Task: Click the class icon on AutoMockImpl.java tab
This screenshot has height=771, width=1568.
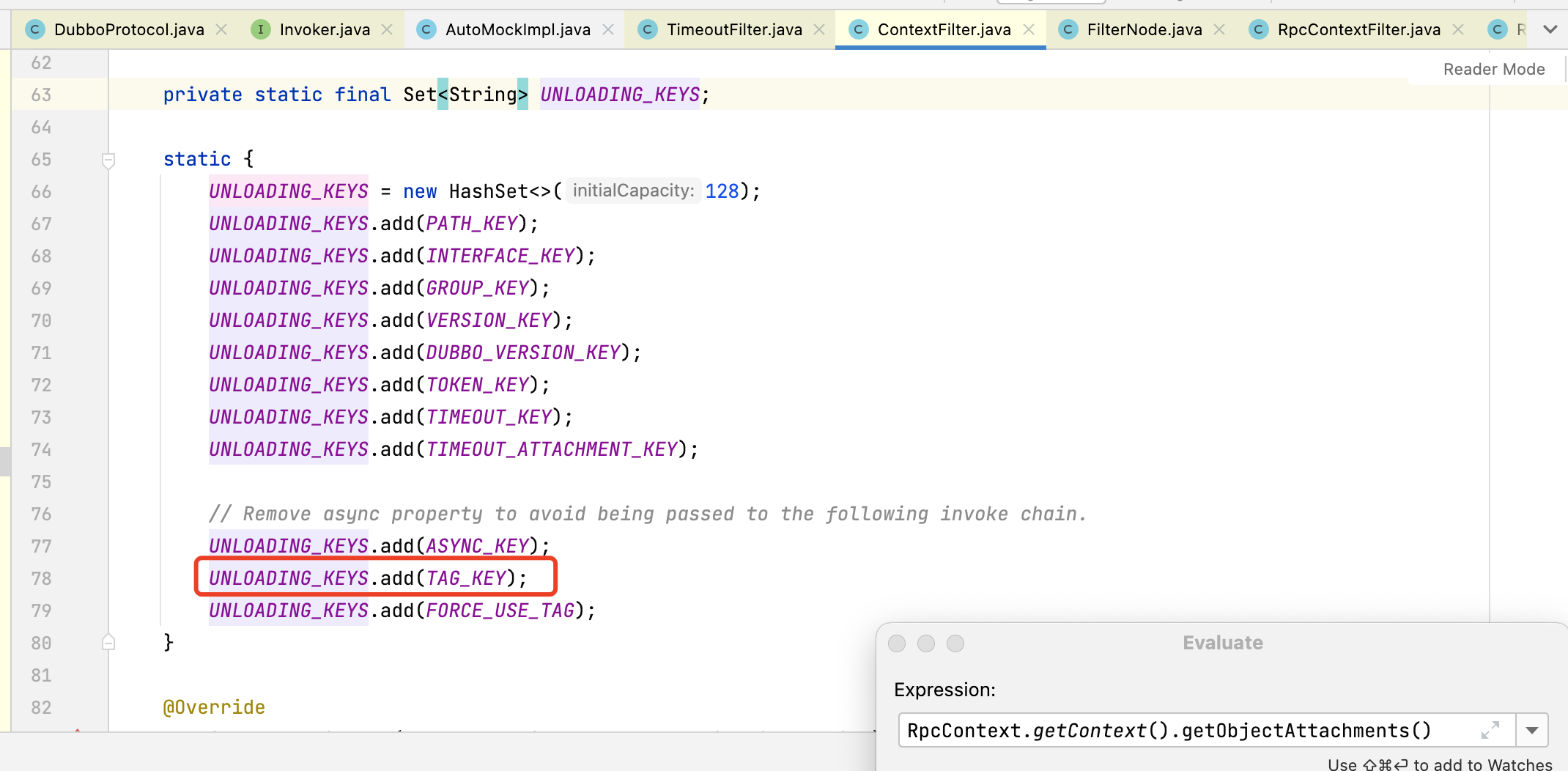Action: [426, 29]
